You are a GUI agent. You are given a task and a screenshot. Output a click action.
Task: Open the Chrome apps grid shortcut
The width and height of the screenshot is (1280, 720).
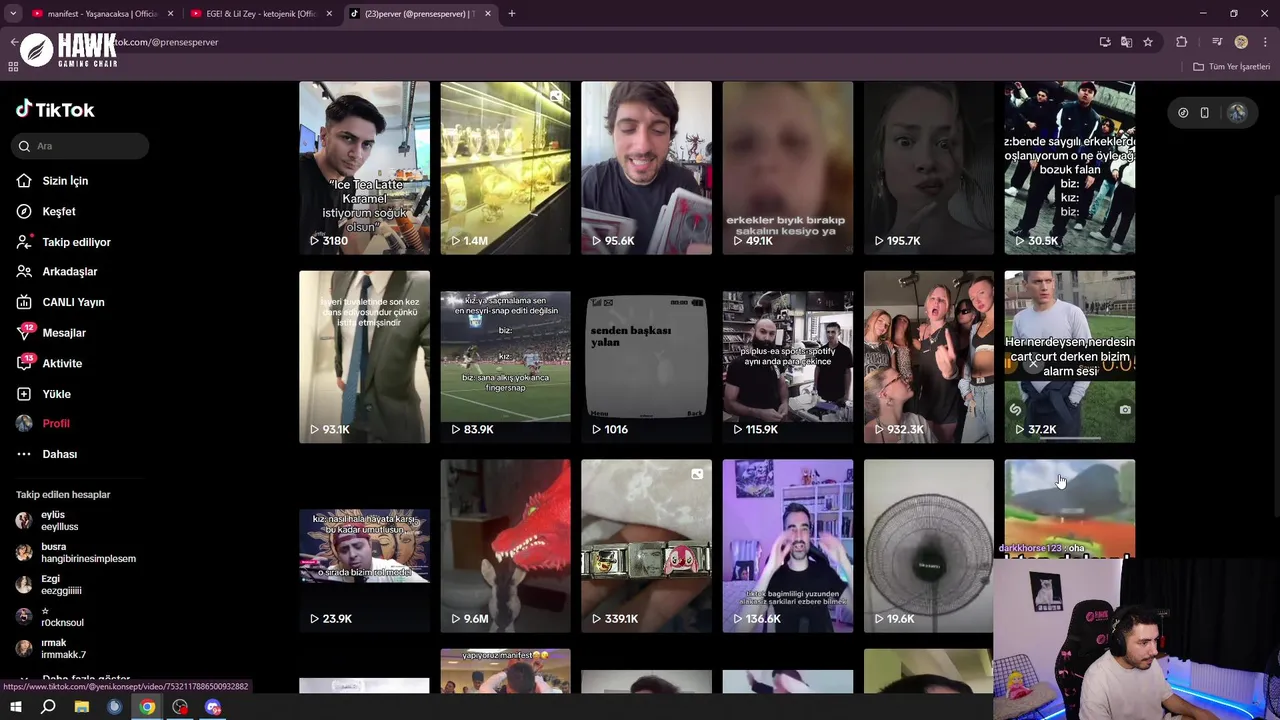[13, 67]
